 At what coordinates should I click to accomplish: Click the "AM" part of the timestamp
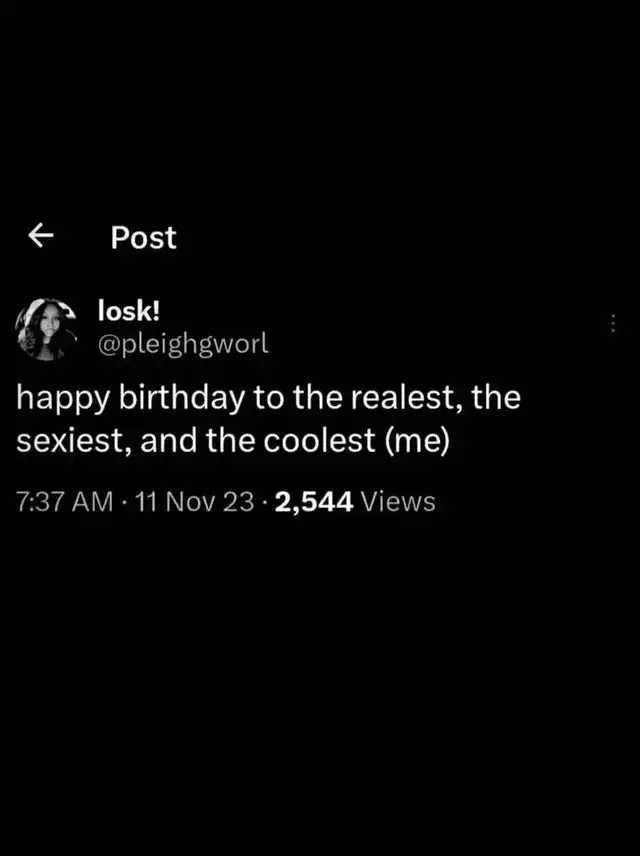pos(93,501)
